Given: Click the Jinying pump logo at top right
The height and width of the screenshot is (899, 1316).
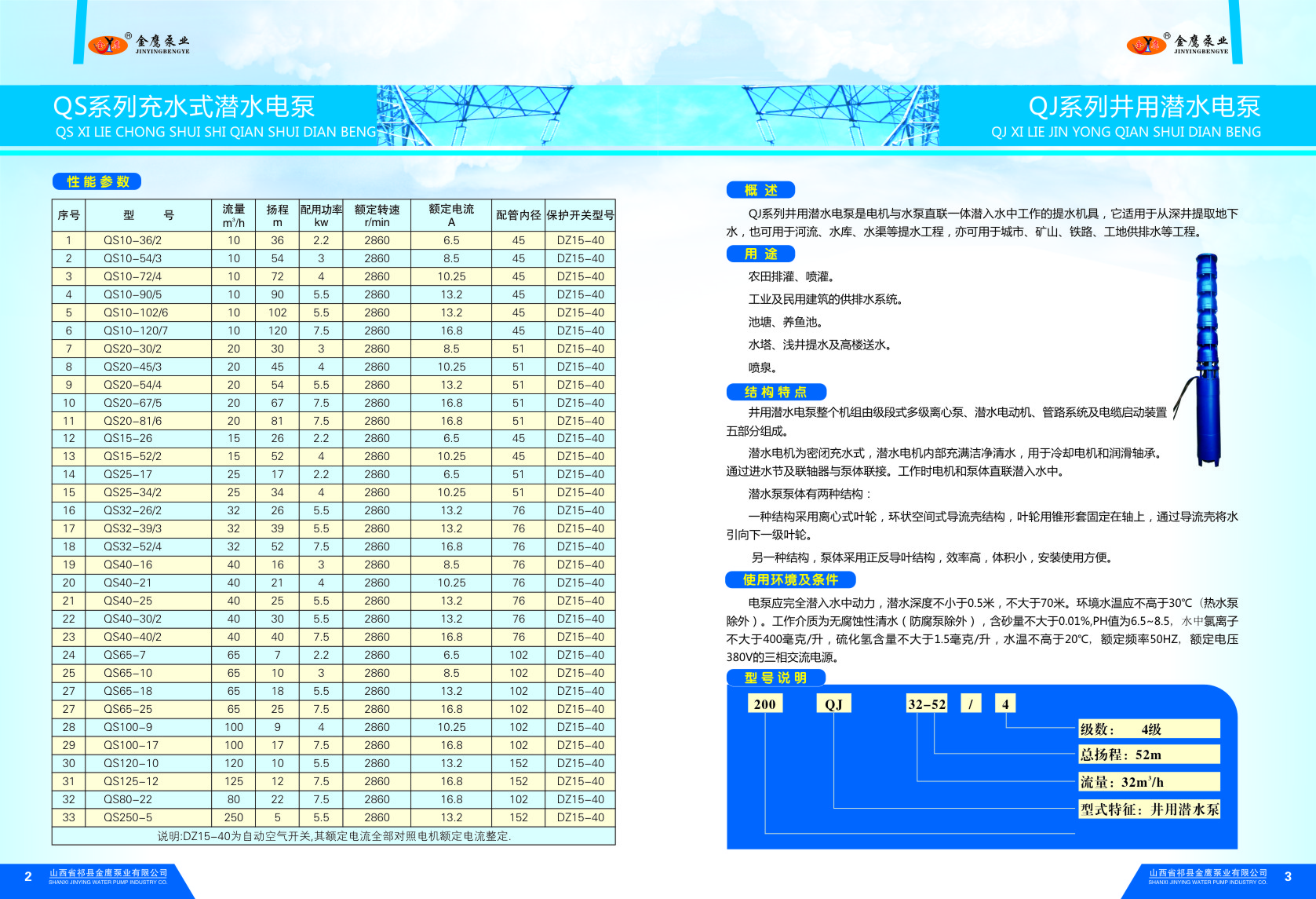Looking at the screenshot, I should coord(1177,44).
